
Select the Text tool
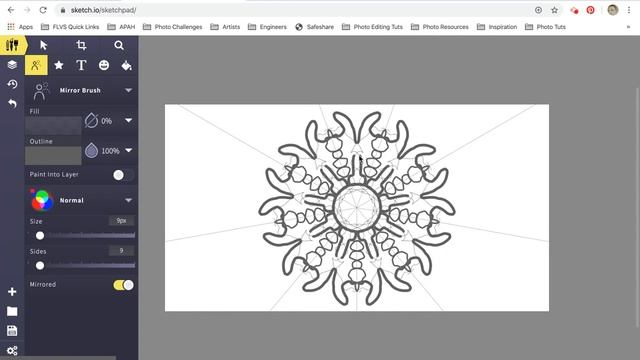[x=81, y=65]
